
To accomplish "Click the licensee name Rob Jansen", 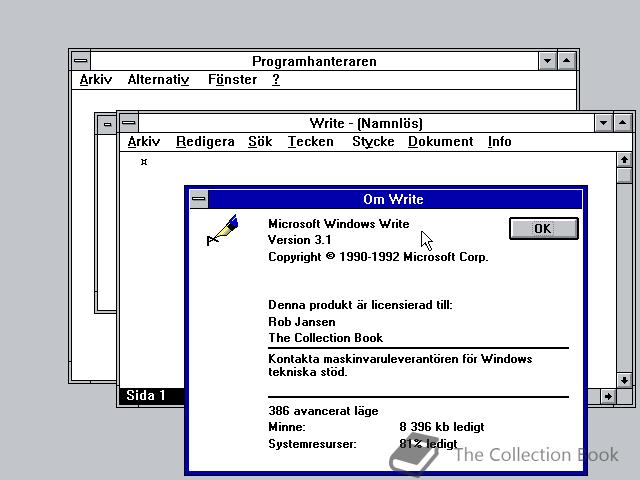I will point(302,322).
